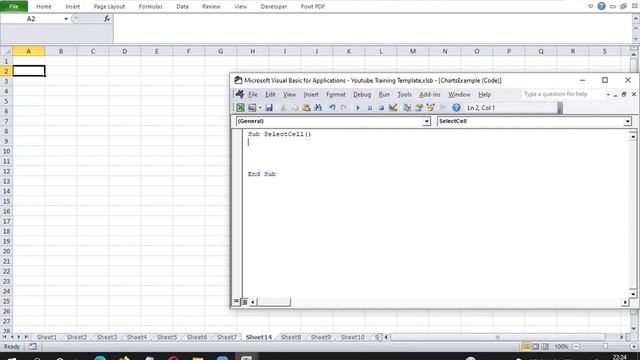Click the Reset stop icon in VBA toolbar
Image resolution: width=640 pixels, height=360 pixels.
tap(381, 108)
